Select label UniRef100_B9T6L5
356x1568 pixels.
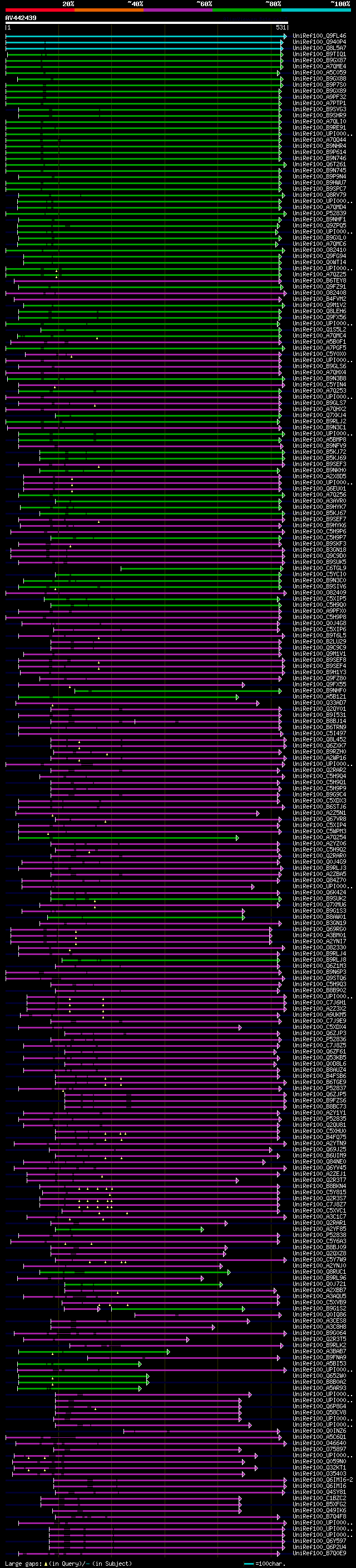click(x=319, y=635)
